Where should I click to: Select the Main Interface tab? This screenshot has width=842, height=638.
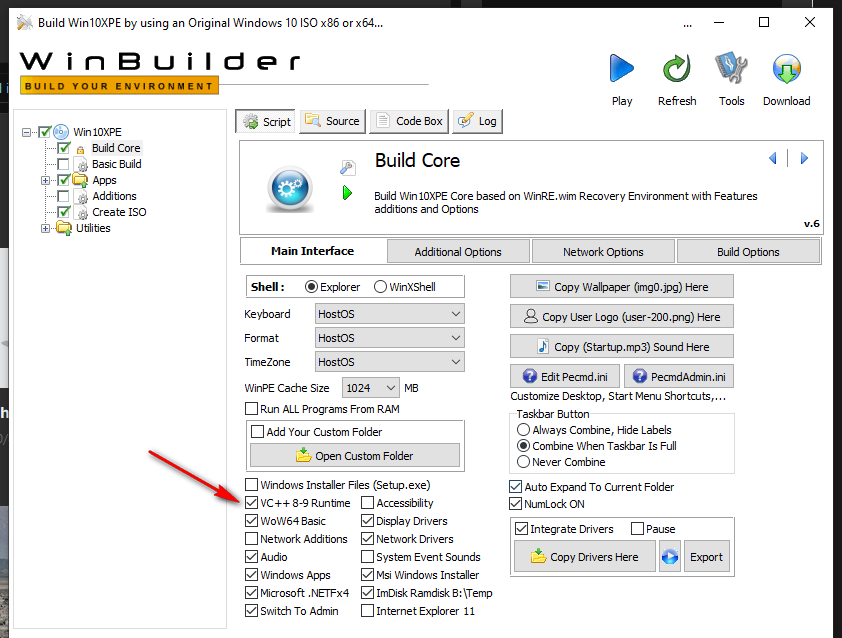313,251
